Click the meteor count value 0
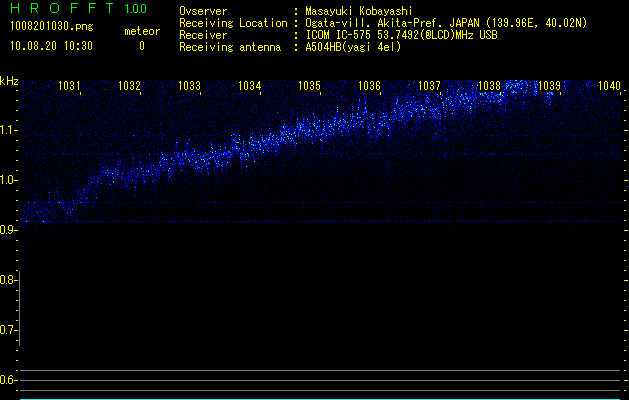The width and height of the screenshot is (629, 400). tap(142, 46)
